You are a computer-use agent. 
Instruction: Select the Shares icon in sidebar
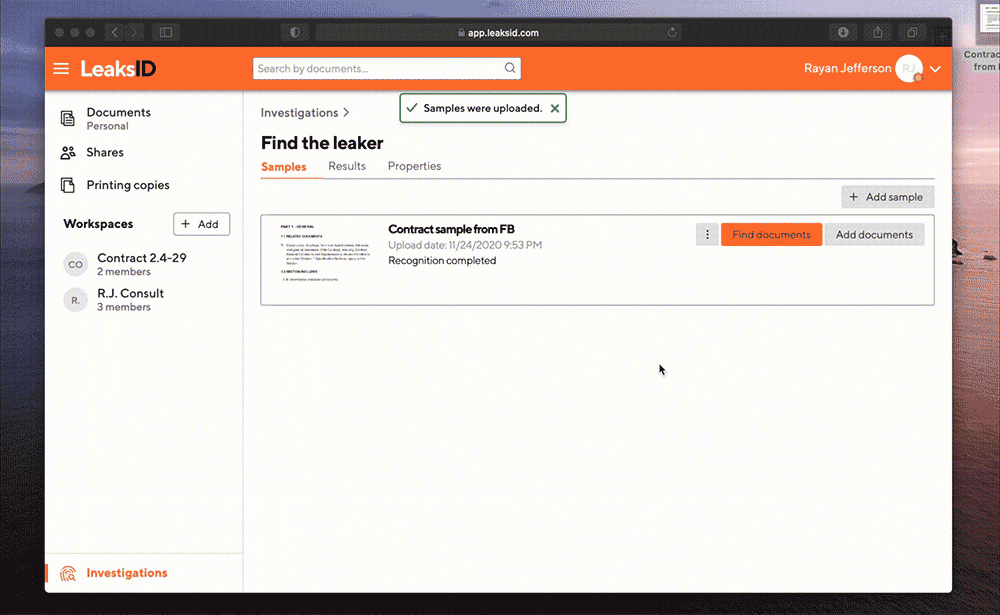pyautogui.click(x=69, y=152)
